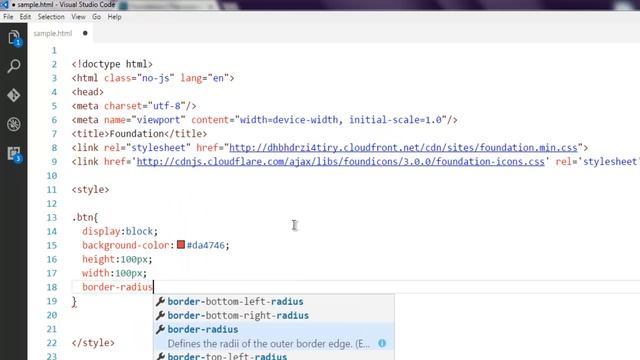Click the <head> tag line
The width and height of the screenshot is (640, 360).
point(88,92)
